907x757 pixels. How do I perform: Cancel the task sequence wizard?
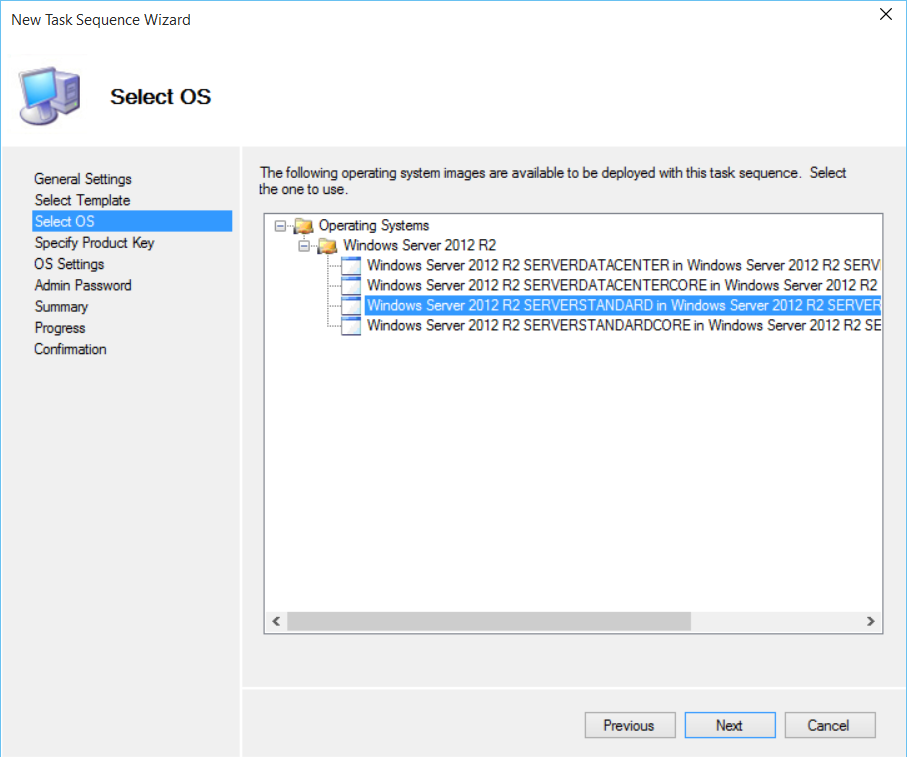click(x=829, y=725)
